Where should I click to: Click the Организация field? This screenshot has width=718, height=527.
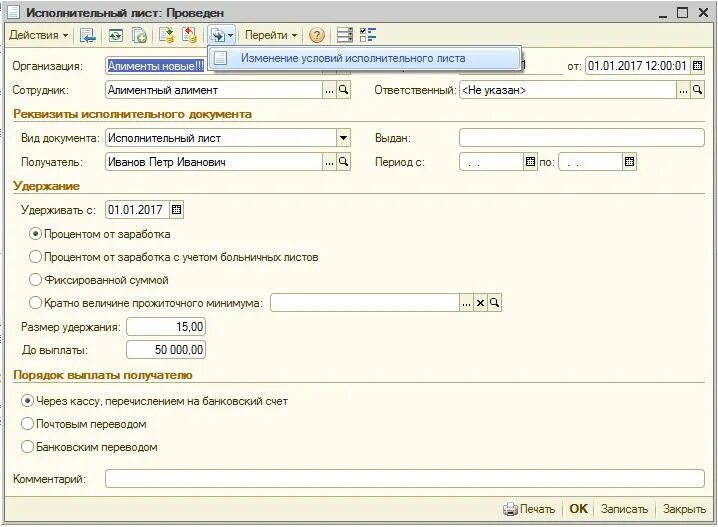click(x=157, y=66)
